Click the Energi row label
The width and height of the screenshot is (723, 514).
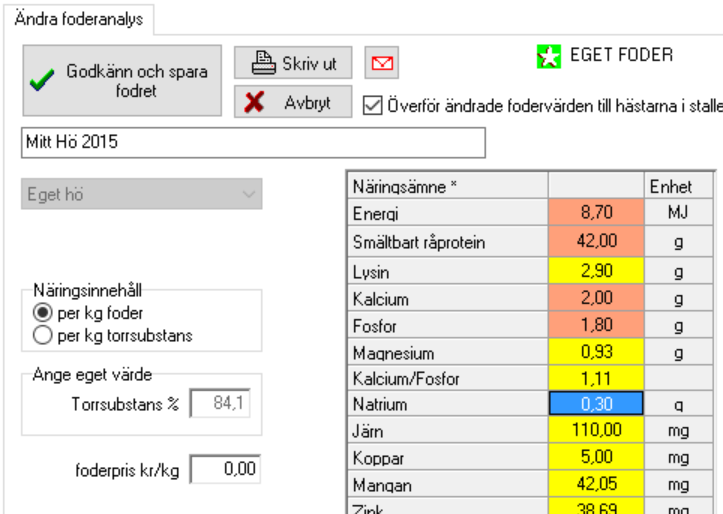point(448,213)
